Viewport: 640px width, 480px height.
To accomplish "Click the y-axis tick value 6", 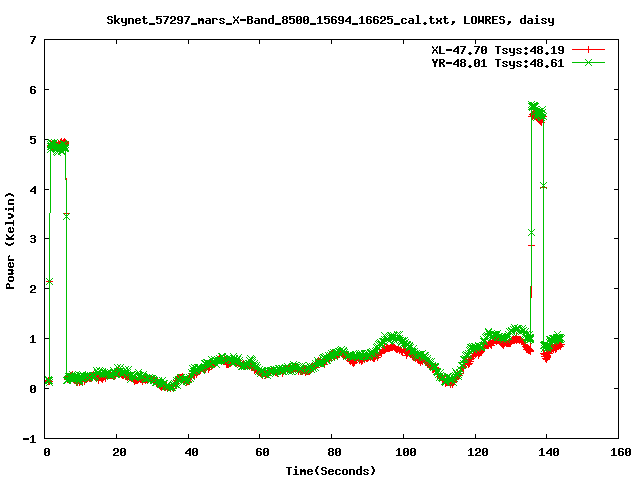I will [x=33, y=90].
